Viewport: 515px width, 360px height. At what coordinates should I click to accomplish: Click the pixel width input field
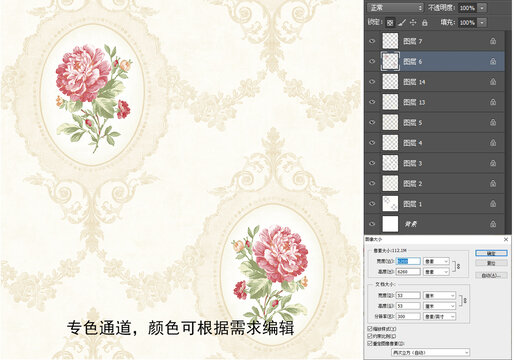(408, 261)
